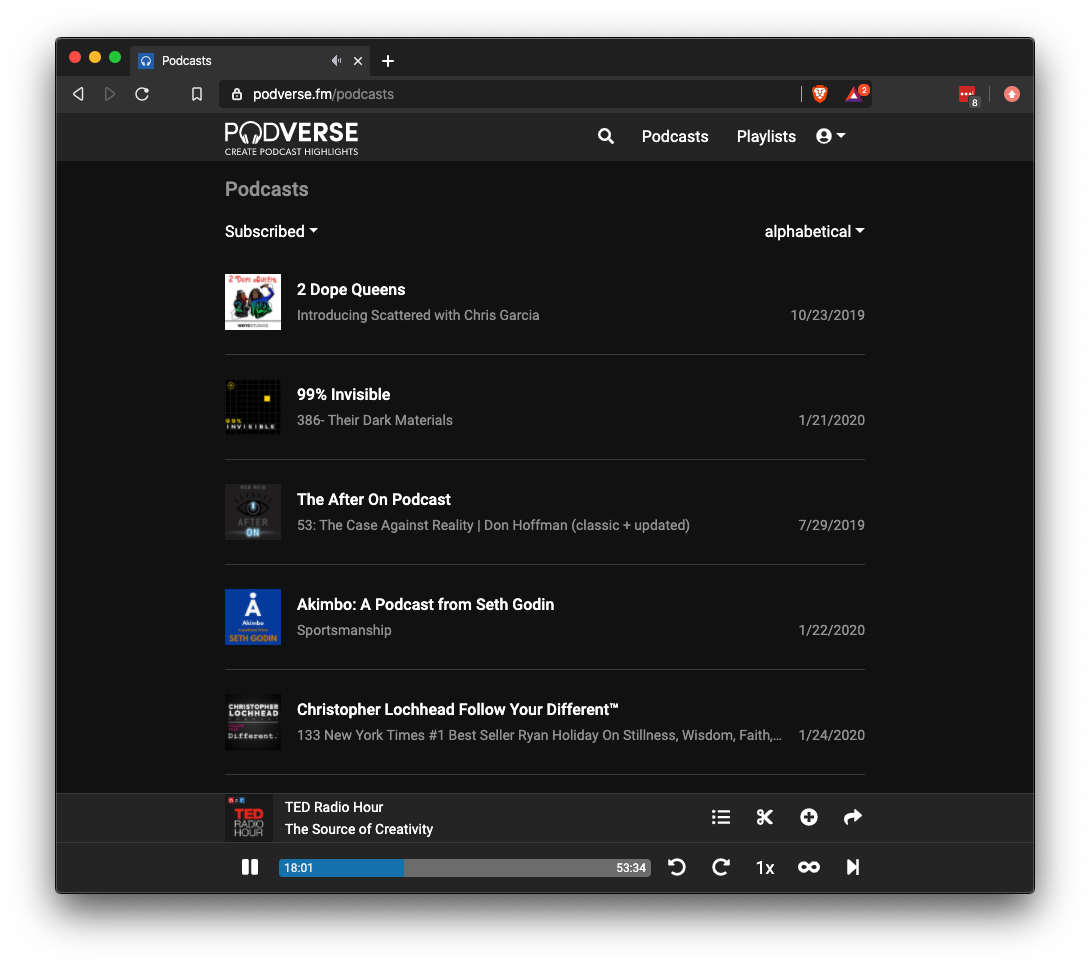Viewport: 1090px width, 967px height.
Task: Select the Podcasts menu item
Action: (675, 136)
